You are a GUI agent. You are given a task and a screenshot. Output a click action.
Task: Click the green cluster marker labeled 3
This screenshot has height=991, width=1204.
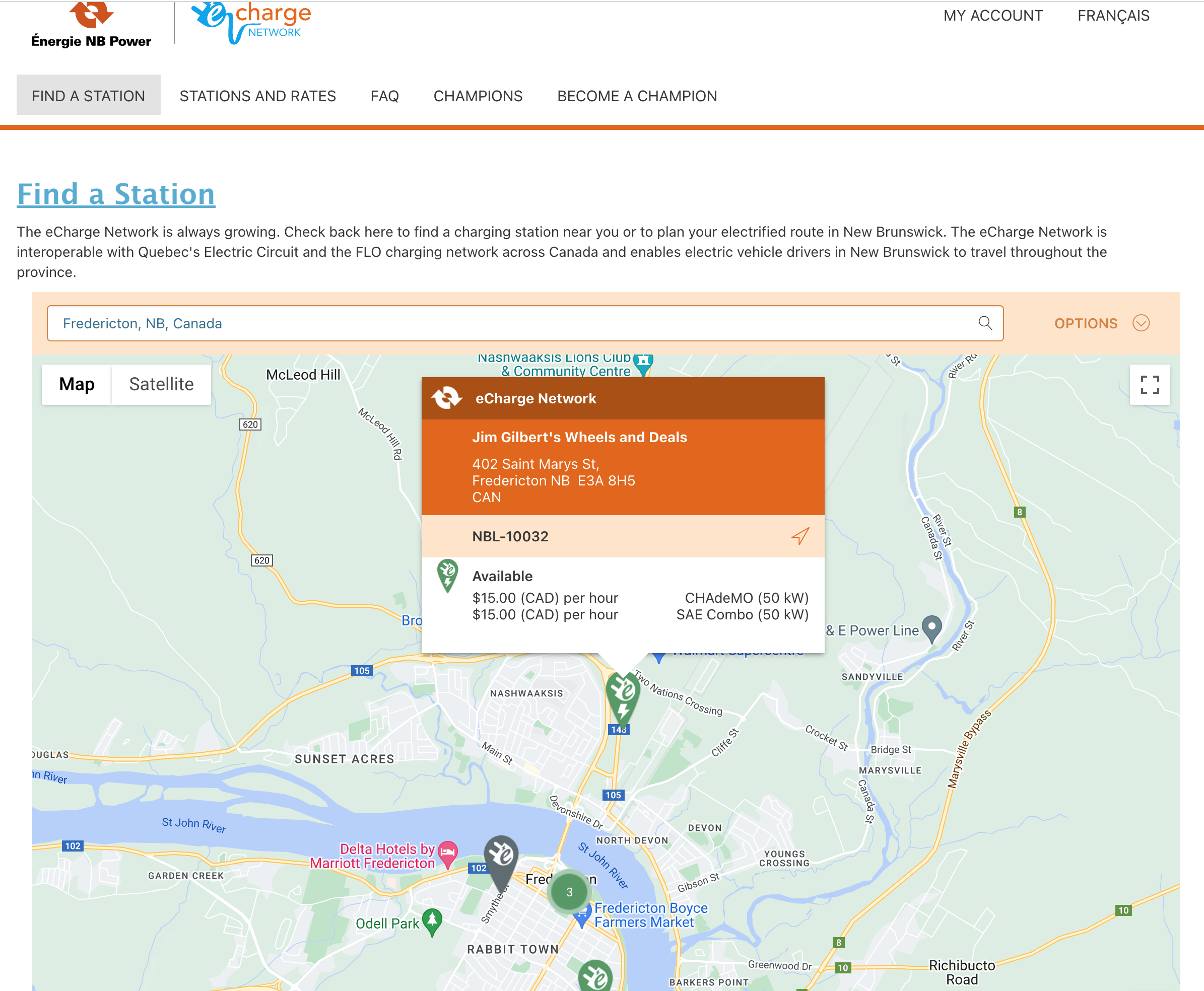click(569, 892)
